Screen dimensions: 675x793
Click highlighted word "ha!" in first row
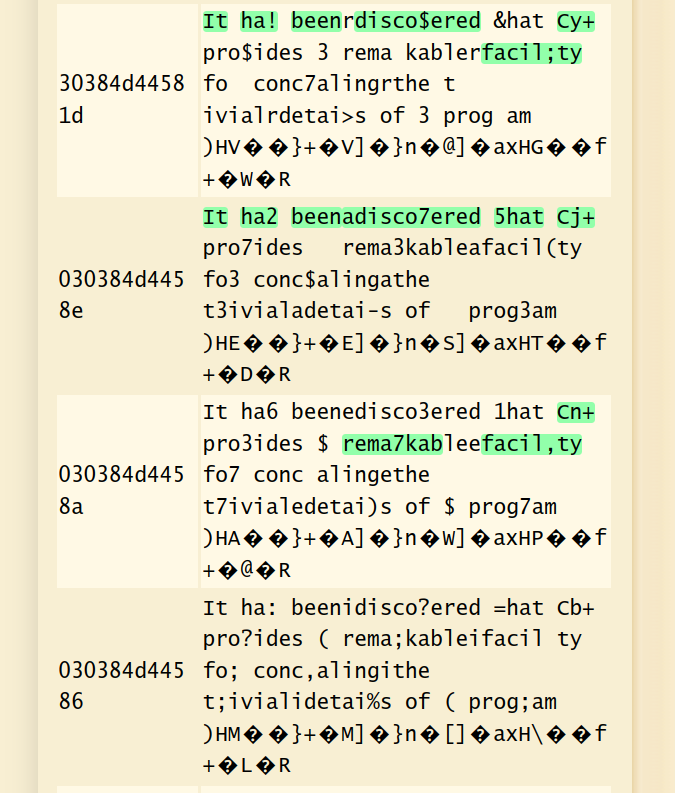click(x=259, y=22)
